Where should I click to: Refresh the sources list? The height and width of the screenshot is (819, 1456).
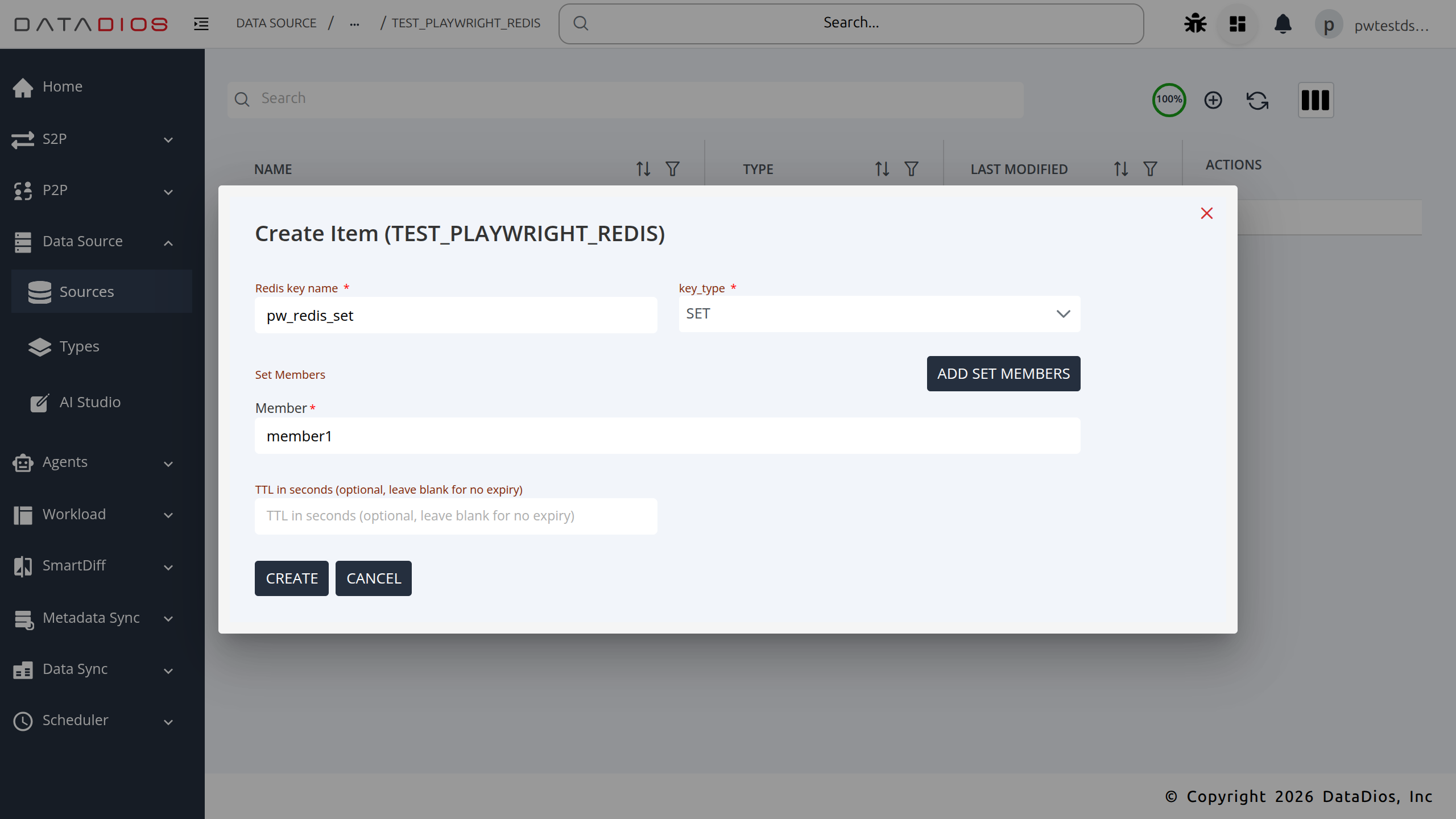(1257, 100)
